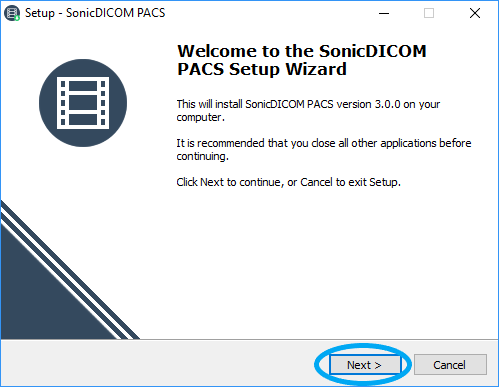Click the grayed-out maximize button
Viewport: 499px width, 387px height.
click(429, 13)
